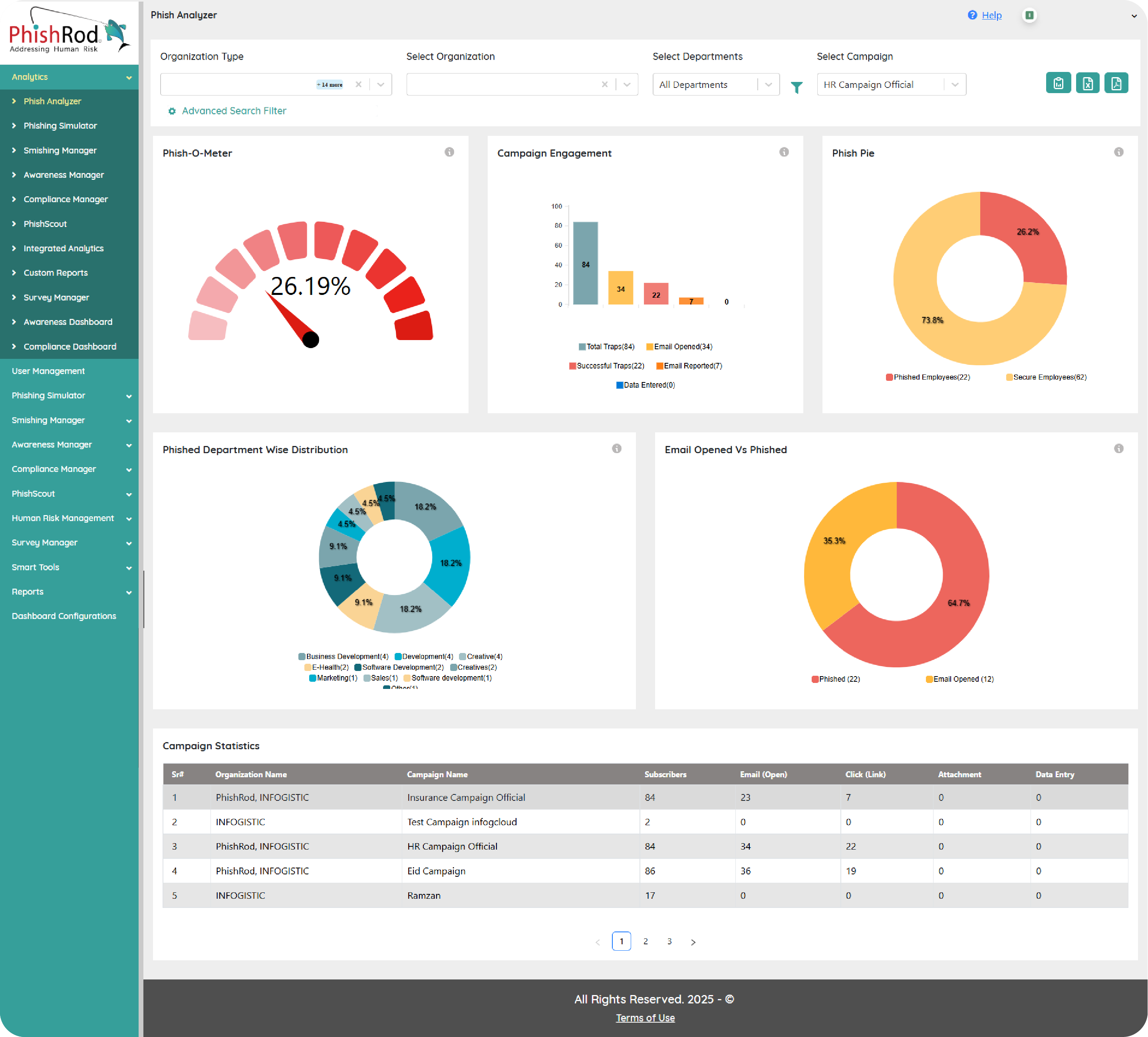The image size is (1148, 1037).
Task: Open info icon on Phish-O-Meter card
Action: click(449, 152)
